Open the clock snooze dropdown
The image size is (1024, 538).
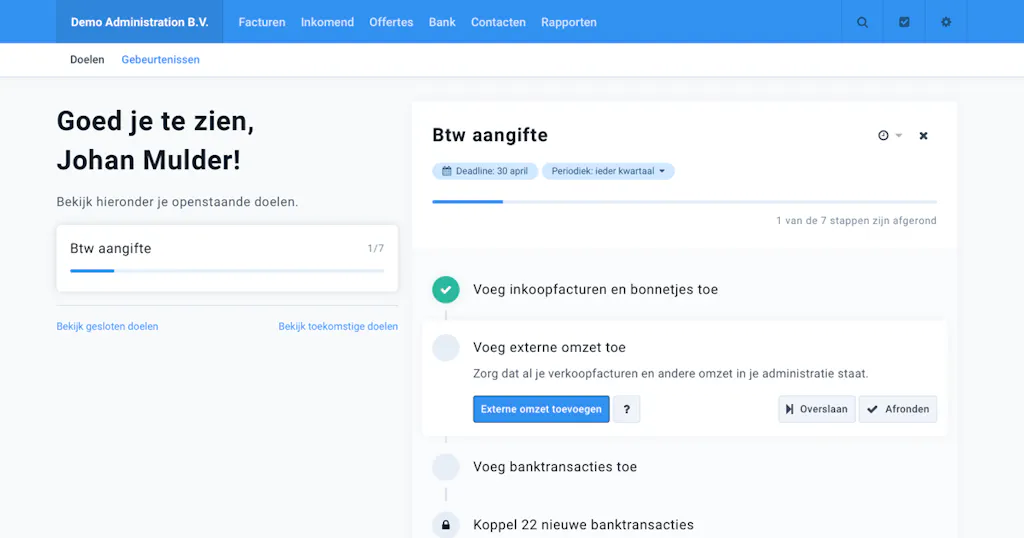tap(889, 136)
